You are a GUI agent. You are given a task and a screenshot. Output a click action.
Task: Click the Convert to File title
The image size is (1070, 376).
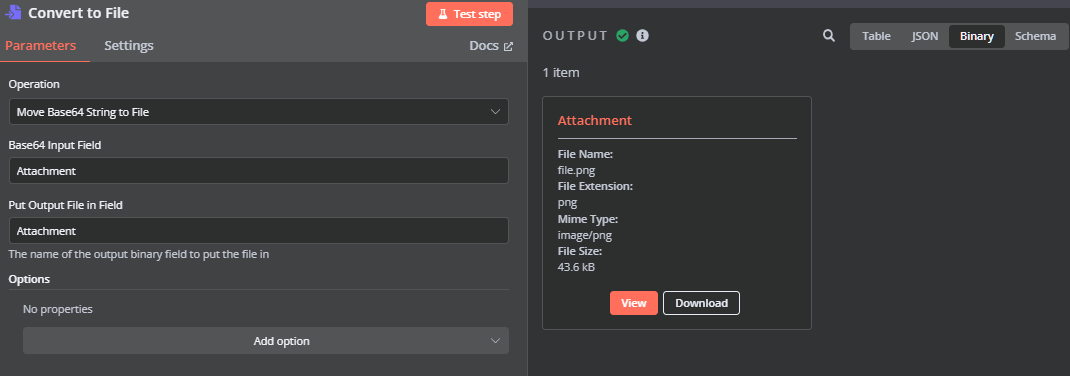click(78, 12)
